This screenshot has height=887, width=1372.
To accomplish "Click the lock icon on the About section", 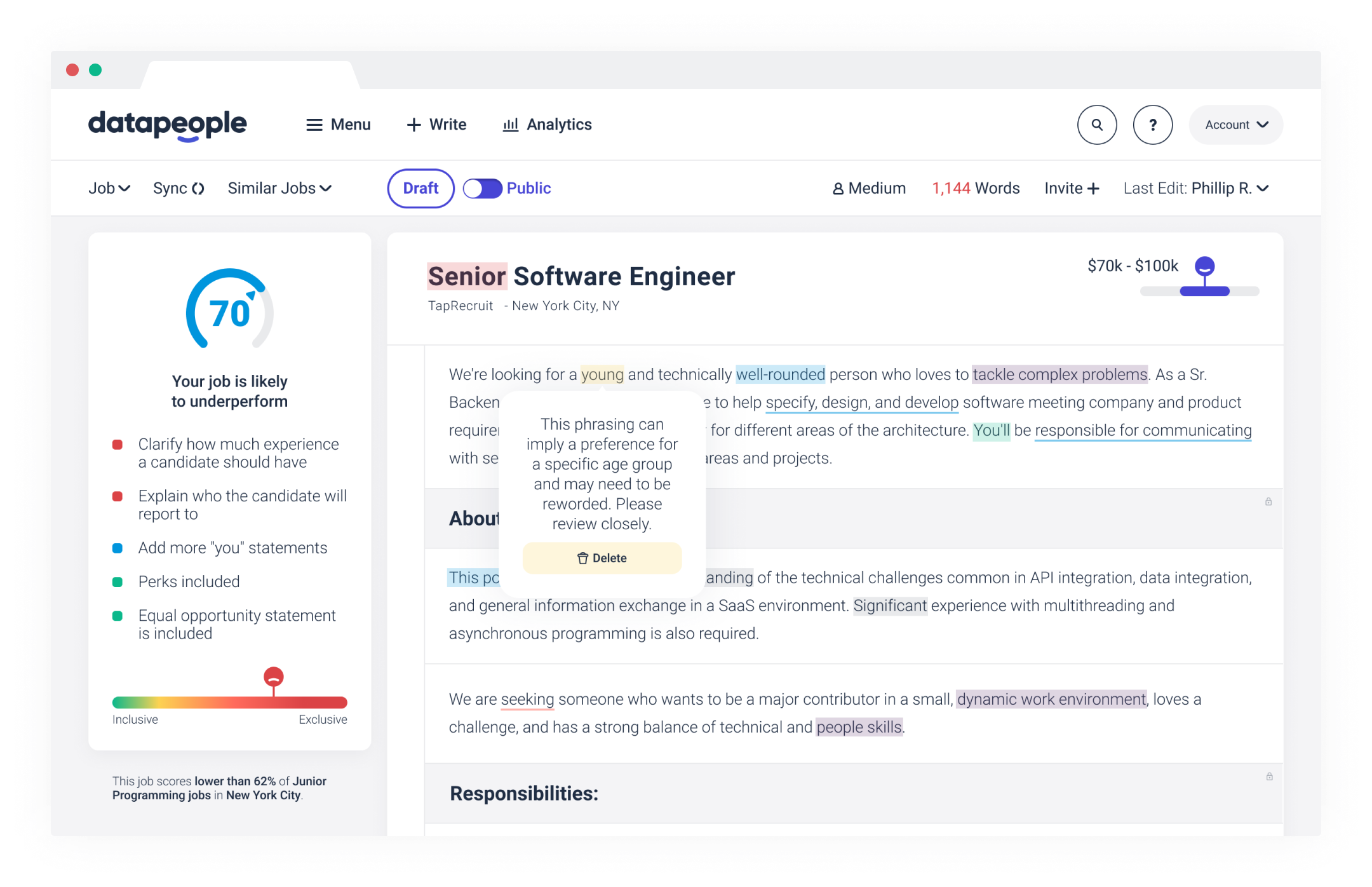I will point(1268,502).
